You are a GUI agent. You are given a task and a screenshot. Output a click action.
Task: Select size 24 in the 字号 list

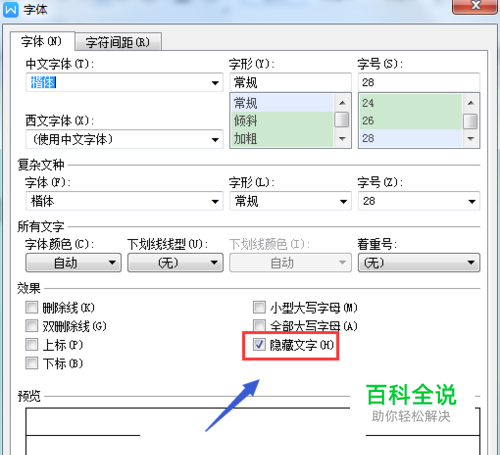pos(411,103)
